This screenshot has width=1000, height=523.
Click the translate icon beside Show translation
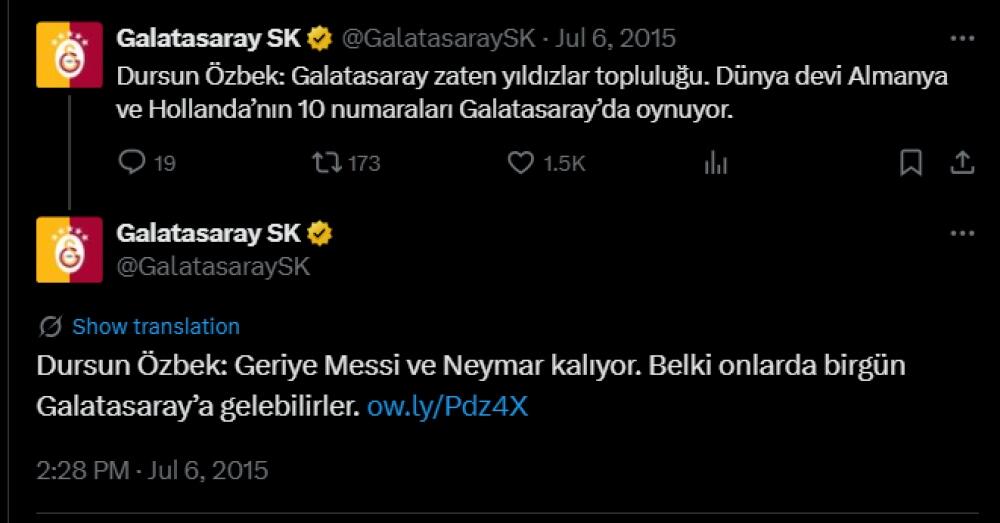50,326
